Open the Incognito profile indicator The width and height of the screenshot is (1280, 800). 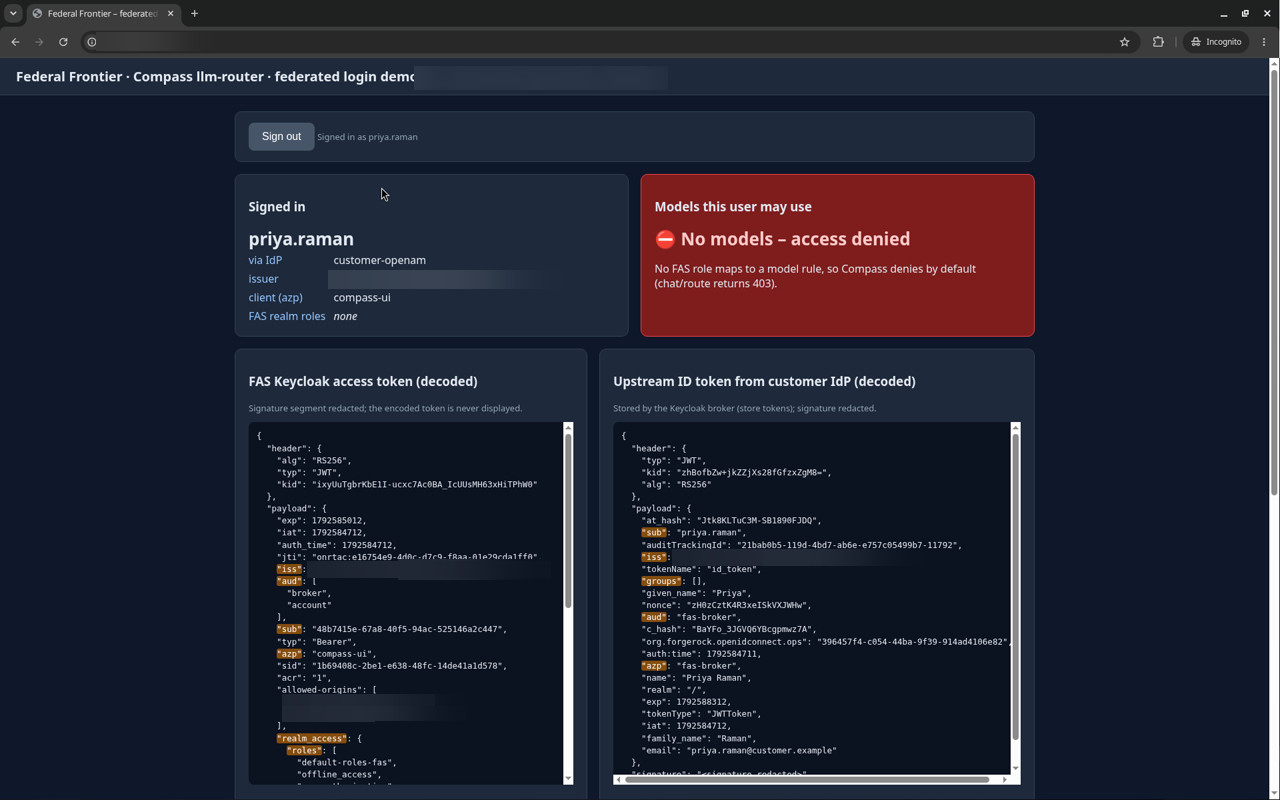[1216, 42]
